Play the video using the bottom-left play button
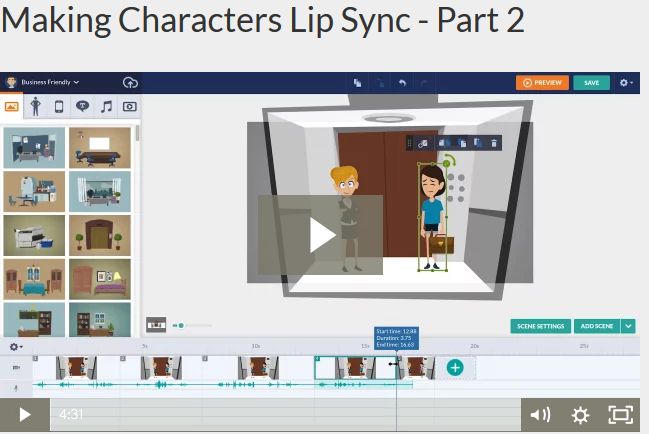Image resolution: width=649 pixels, height=434 pixels. tap(25, 415)
